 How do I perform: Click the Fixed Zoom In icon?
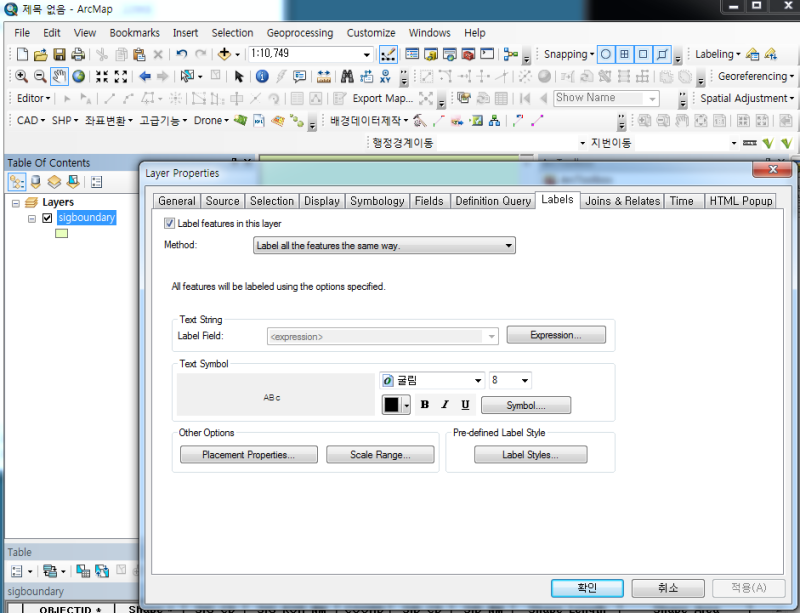pos(102,77)
